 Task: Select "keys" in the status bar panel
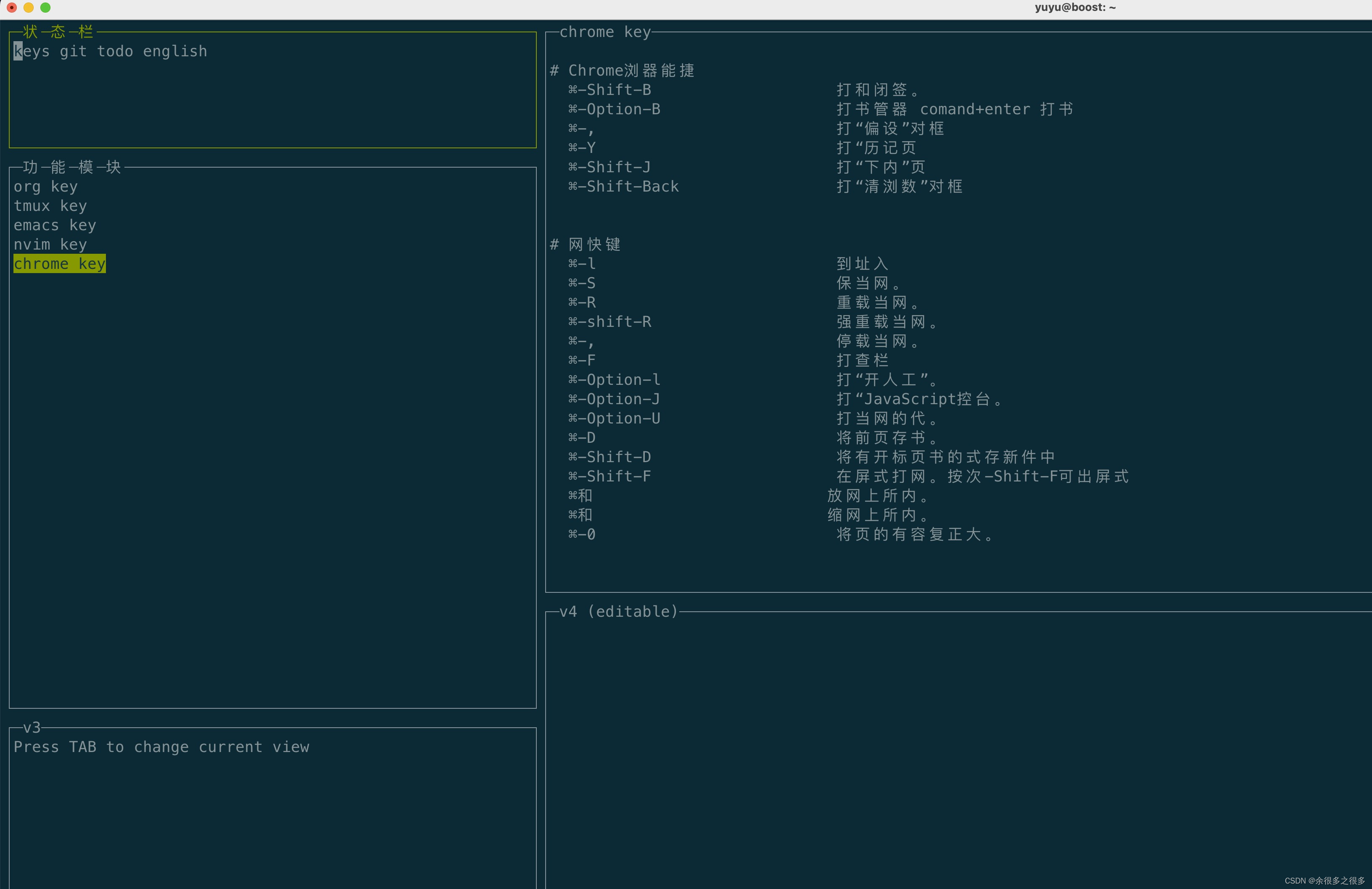[32, 51]
